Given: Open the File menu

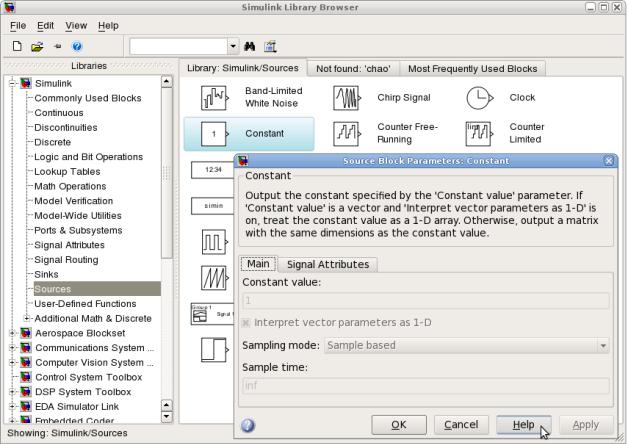Looking at the screenshot, I should 18,26.
